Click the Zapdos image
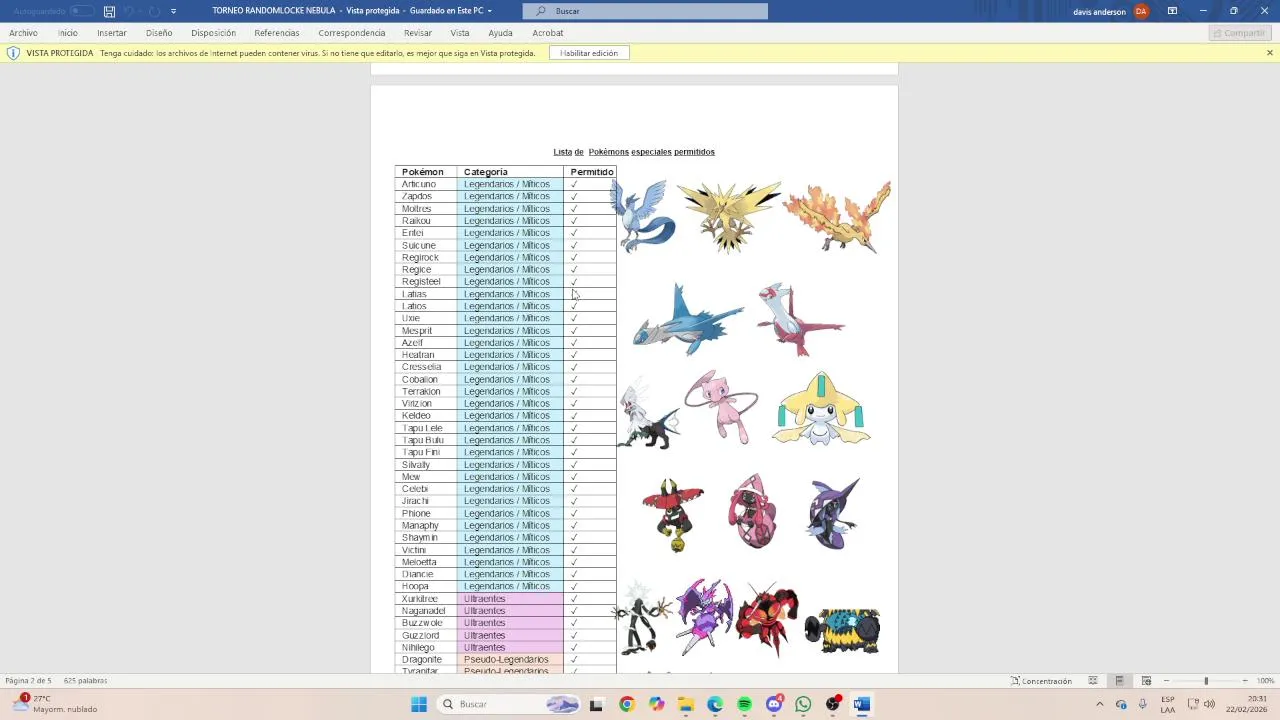1280x720 pixels. 729,216
